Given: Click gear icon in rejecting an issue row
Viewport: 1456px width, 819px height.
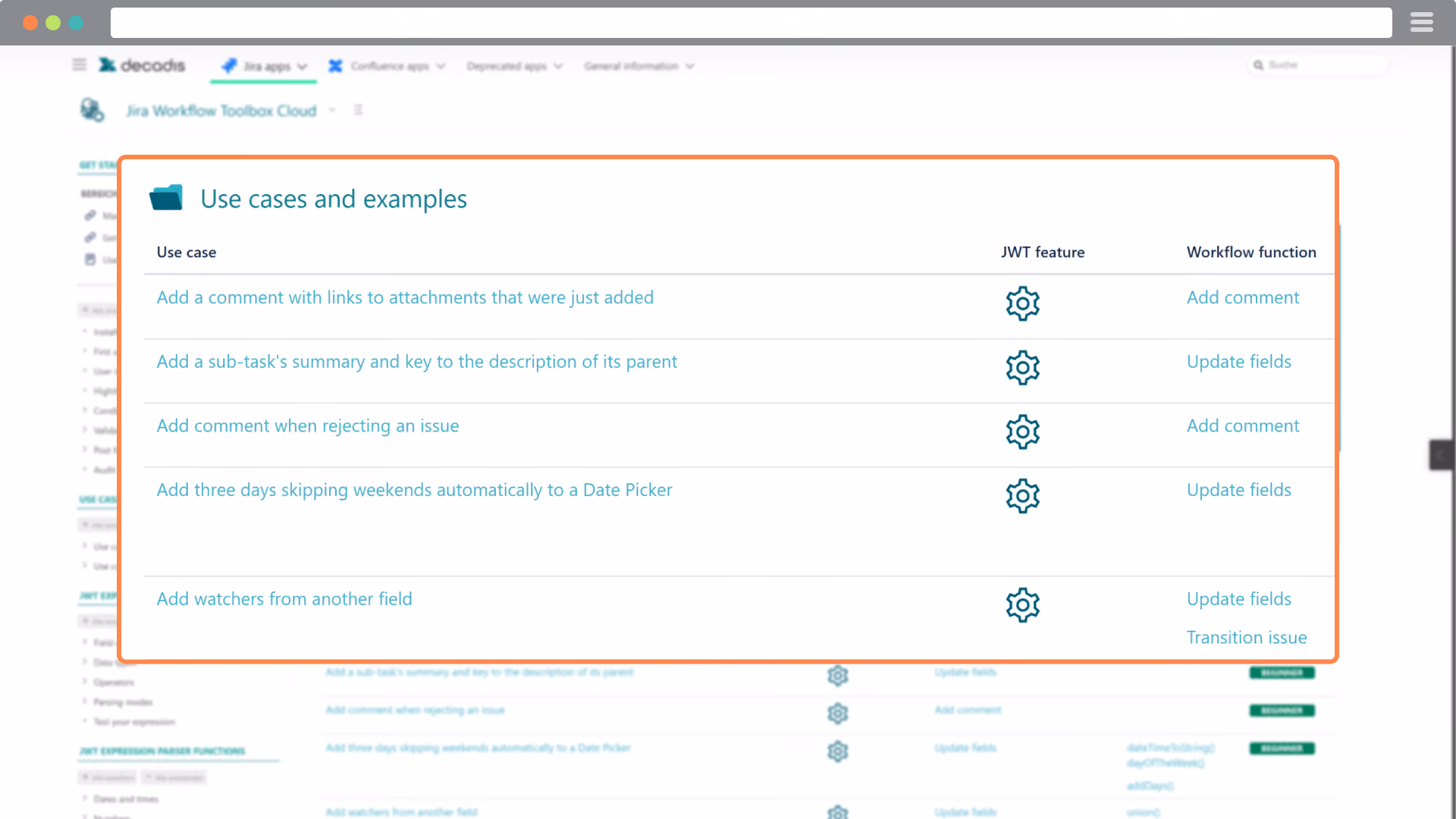Looking at the screenshot, I should 1022,431.
